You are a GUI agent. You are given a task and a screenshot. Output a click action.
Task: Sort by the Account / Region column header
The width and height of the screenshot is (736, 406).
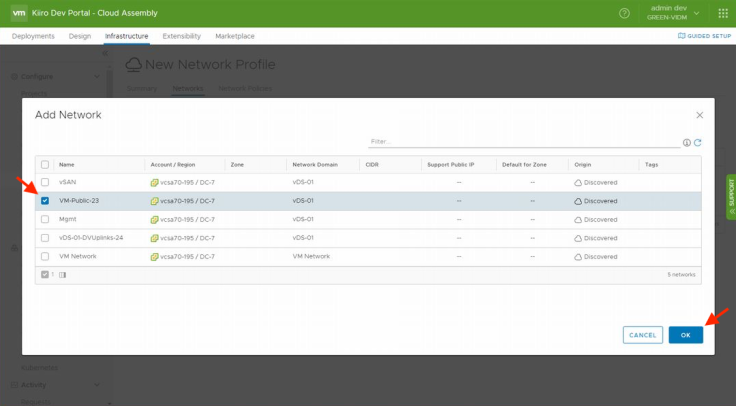point(173,165)
